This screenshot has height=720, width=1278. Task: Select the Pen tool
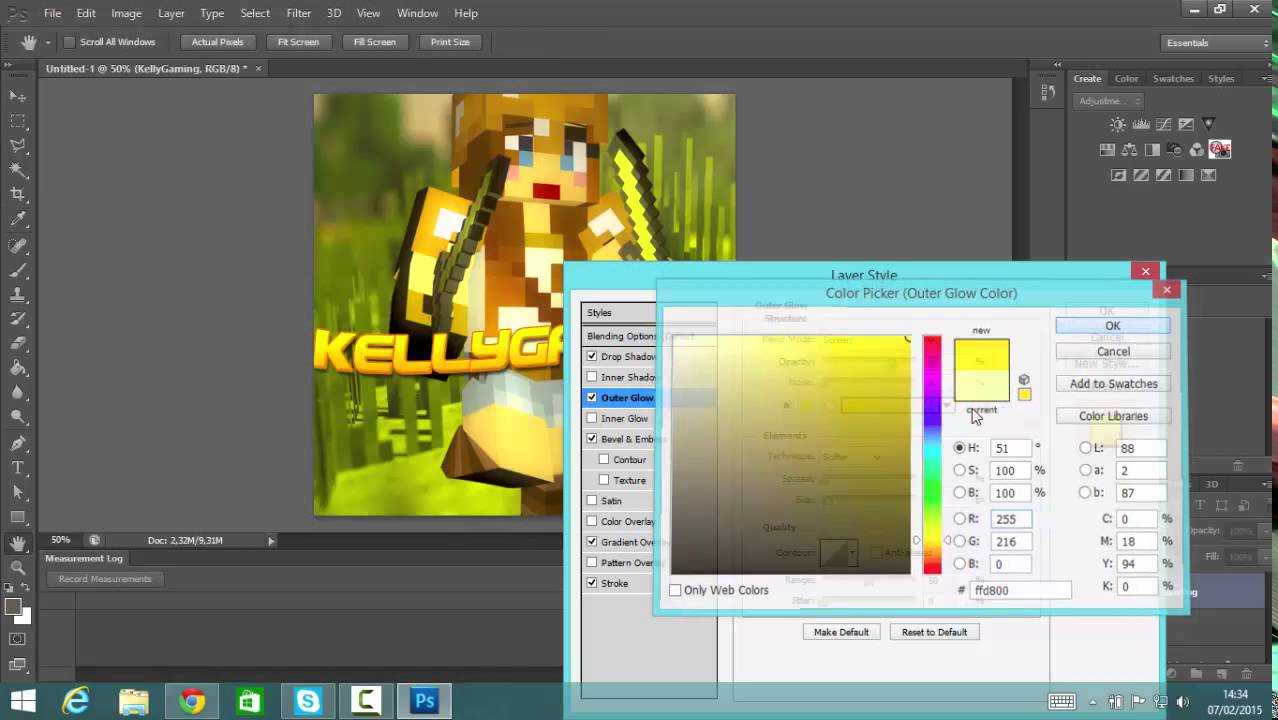18,443
